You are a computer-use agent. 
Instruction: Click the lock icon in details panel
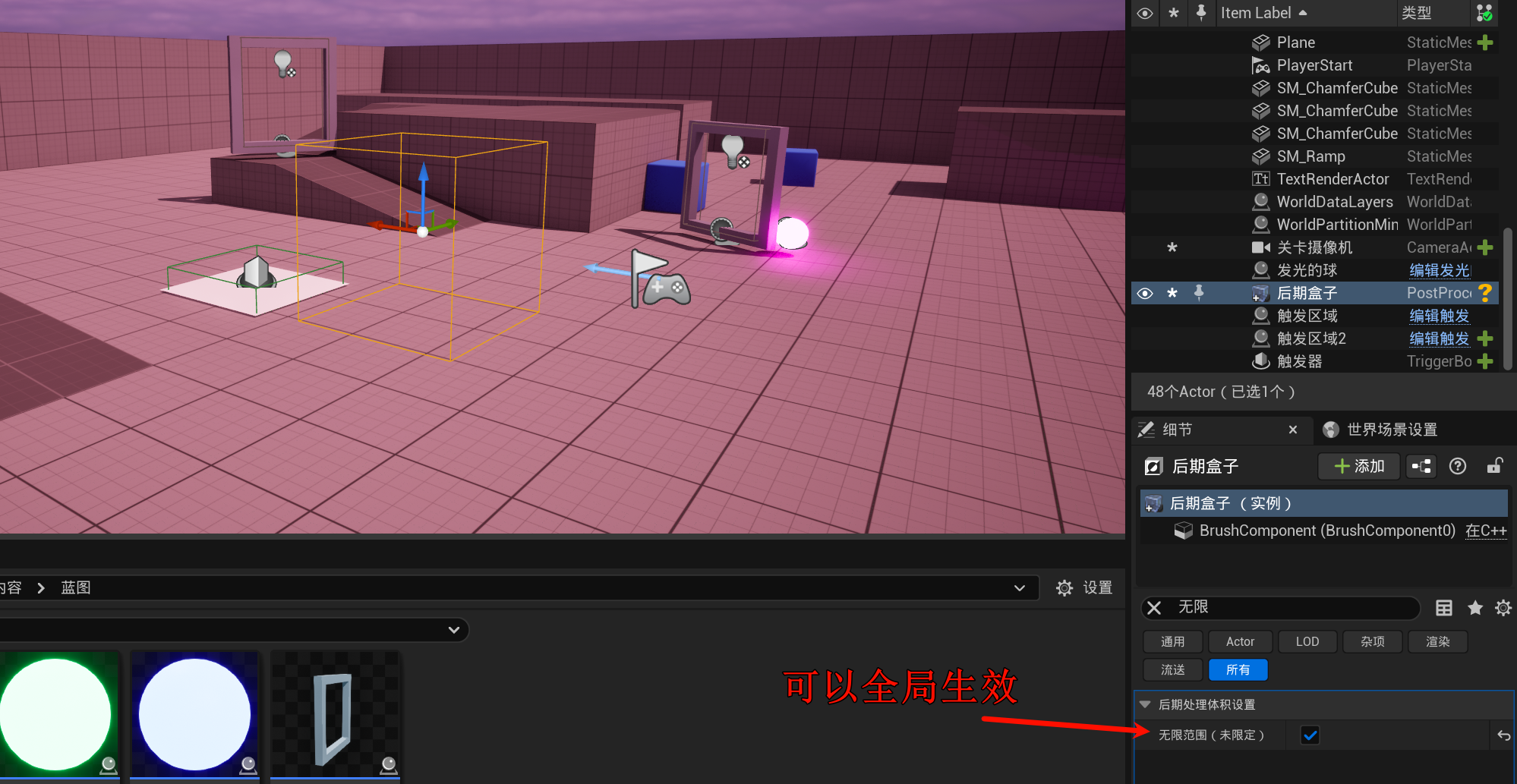[x=1494, y=466]
